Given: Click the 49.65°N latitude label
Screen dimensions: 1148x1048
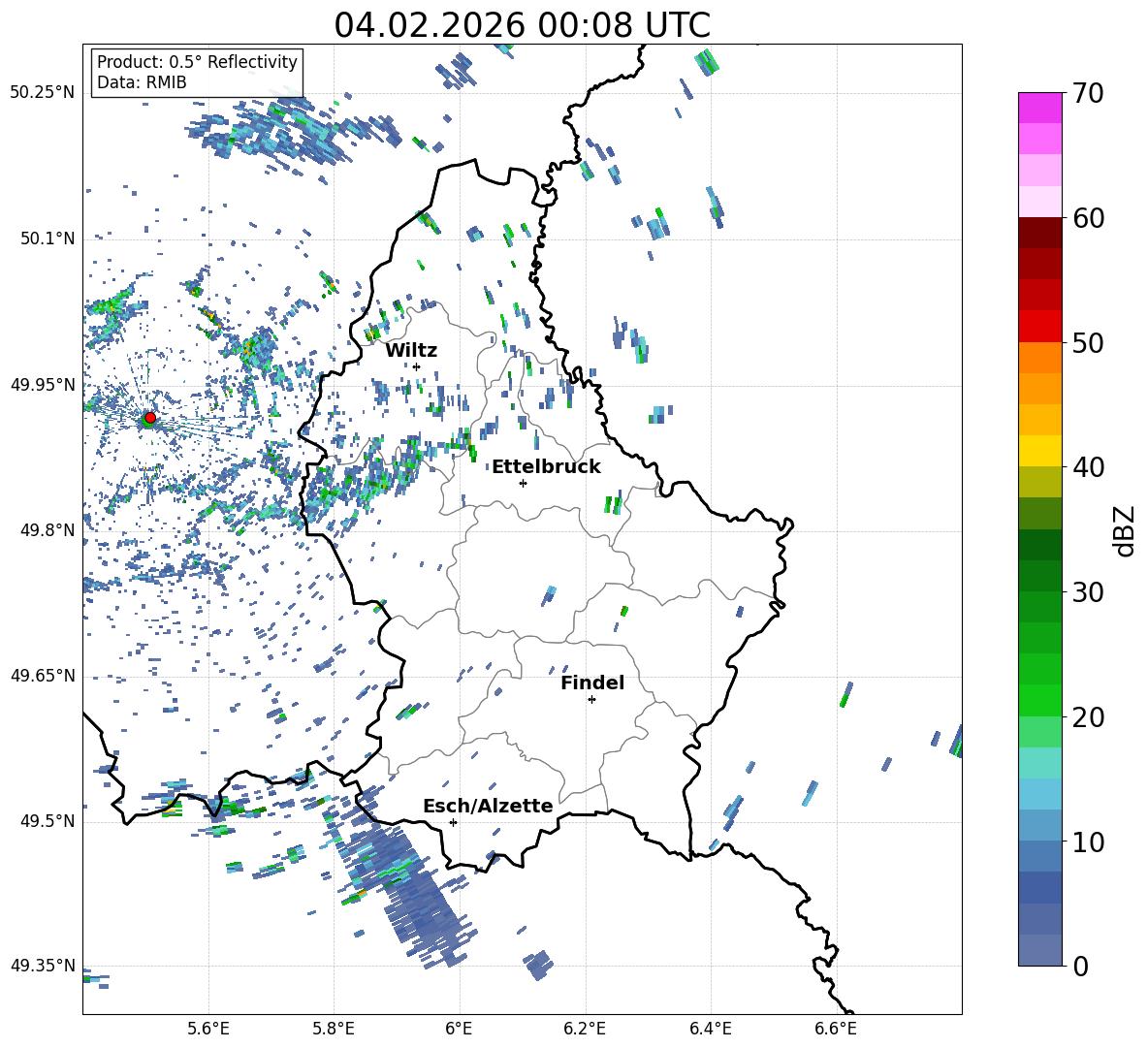Looking at the screenshot, I should 43,675.
